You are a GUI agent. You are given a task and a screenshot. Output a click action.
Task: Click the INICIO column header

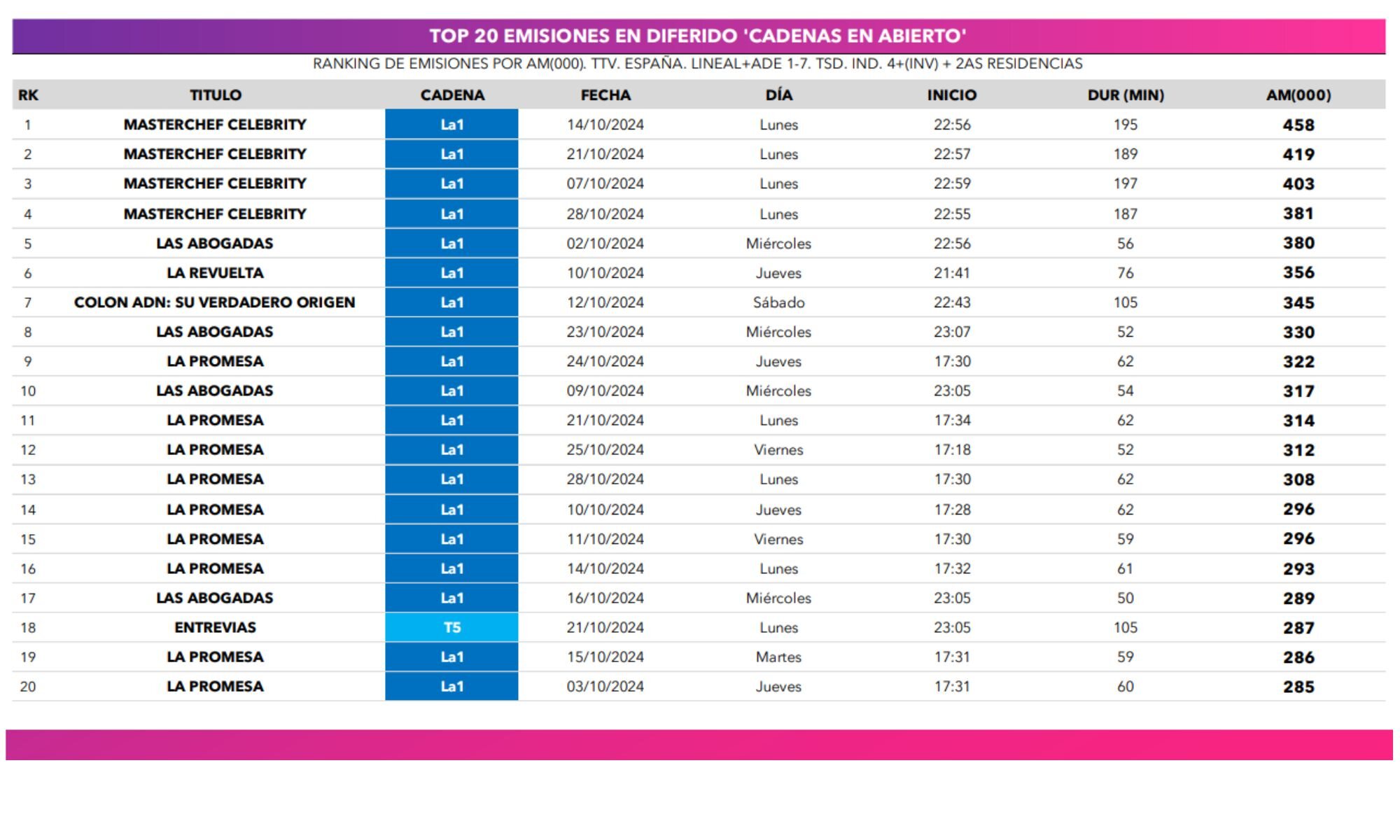951,94
